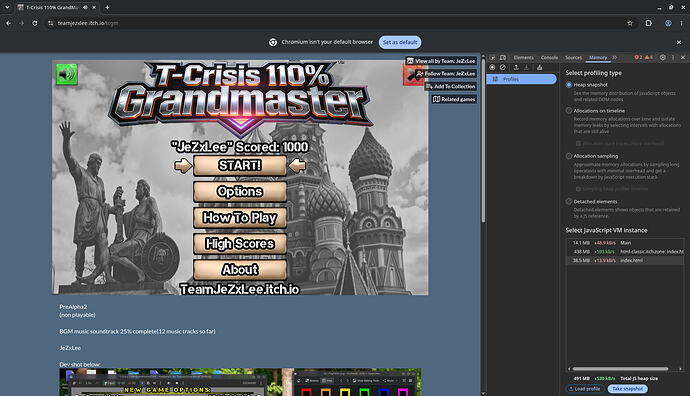Open the Related games link
690x396 pixels.
click(x=454, y=99)
